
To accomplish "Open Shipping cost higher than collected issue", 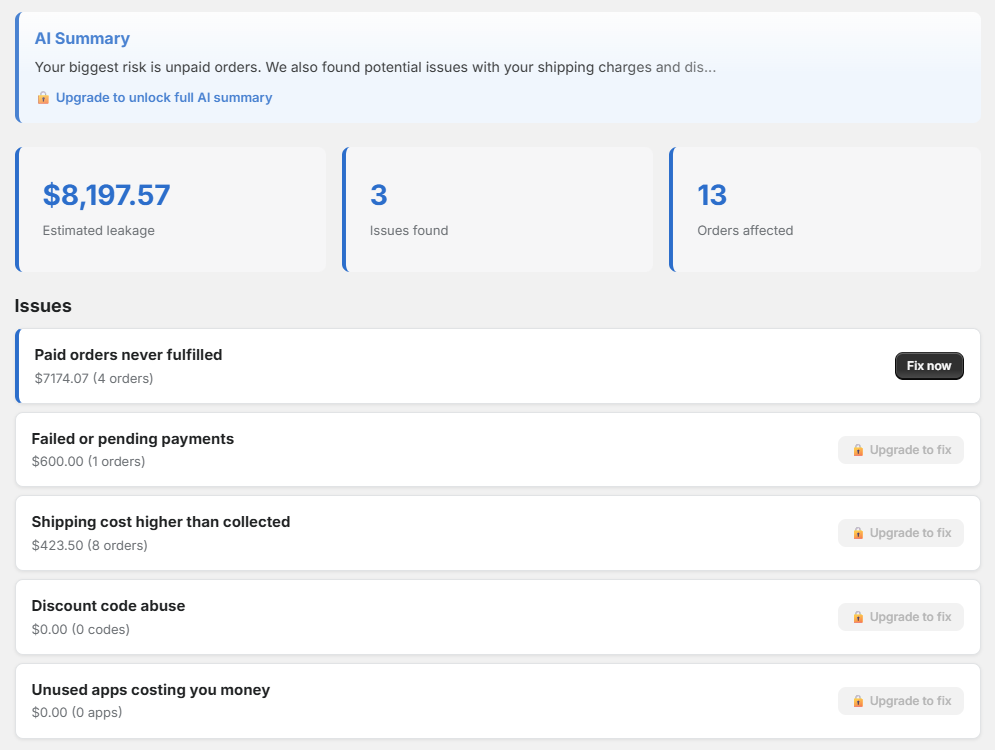I will [x=498, y=533].
